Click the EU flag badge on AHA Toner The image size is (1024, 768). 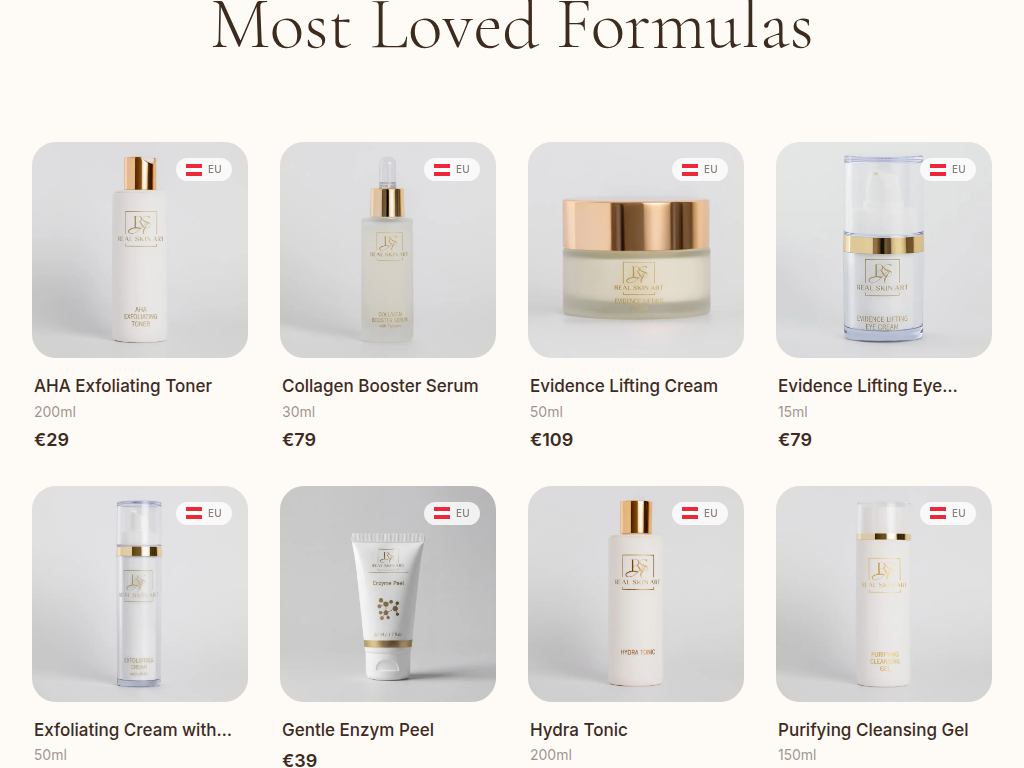click(x=204, y=169)
